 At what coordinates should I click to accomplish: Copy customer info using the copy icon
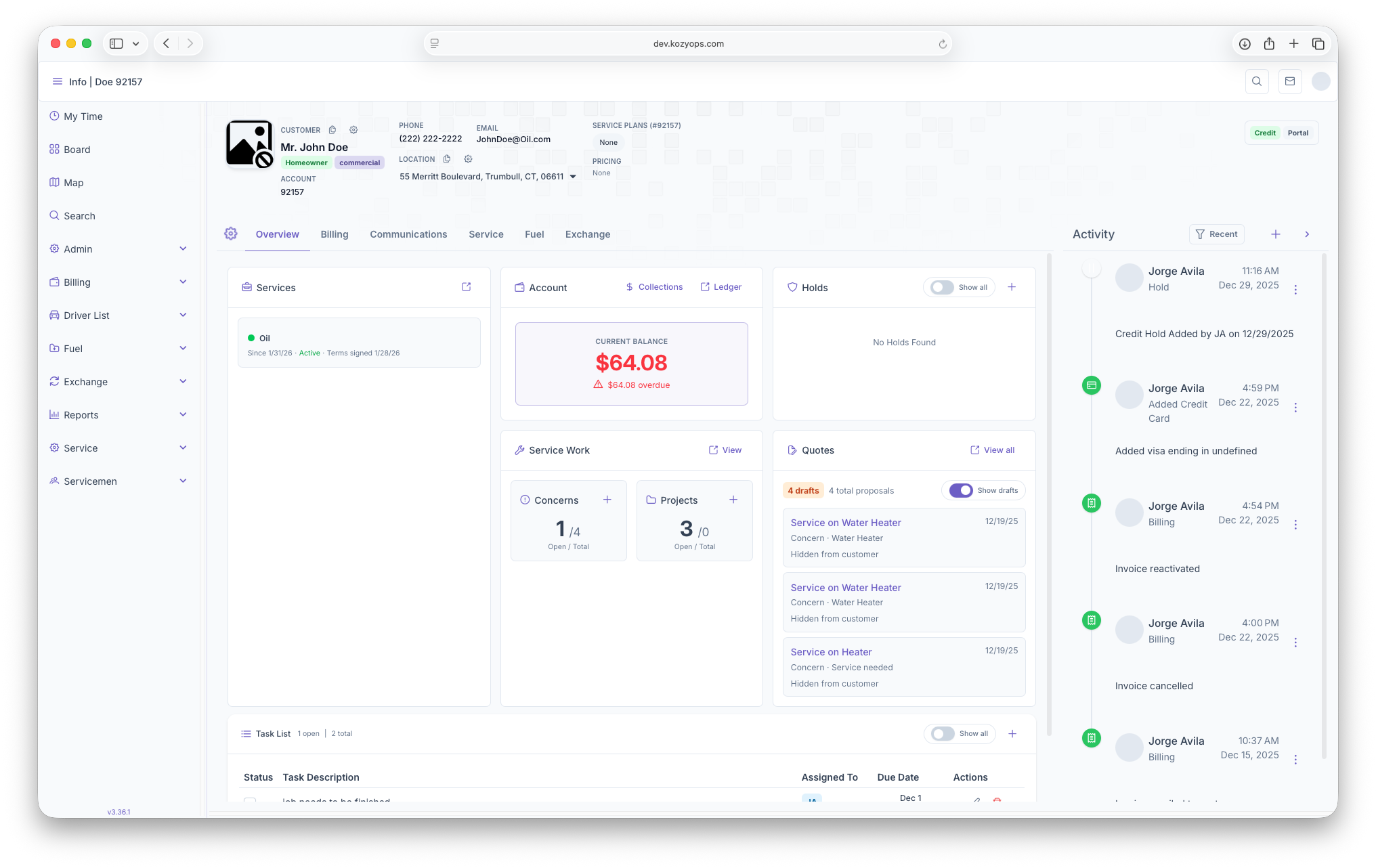pos(332,130)
